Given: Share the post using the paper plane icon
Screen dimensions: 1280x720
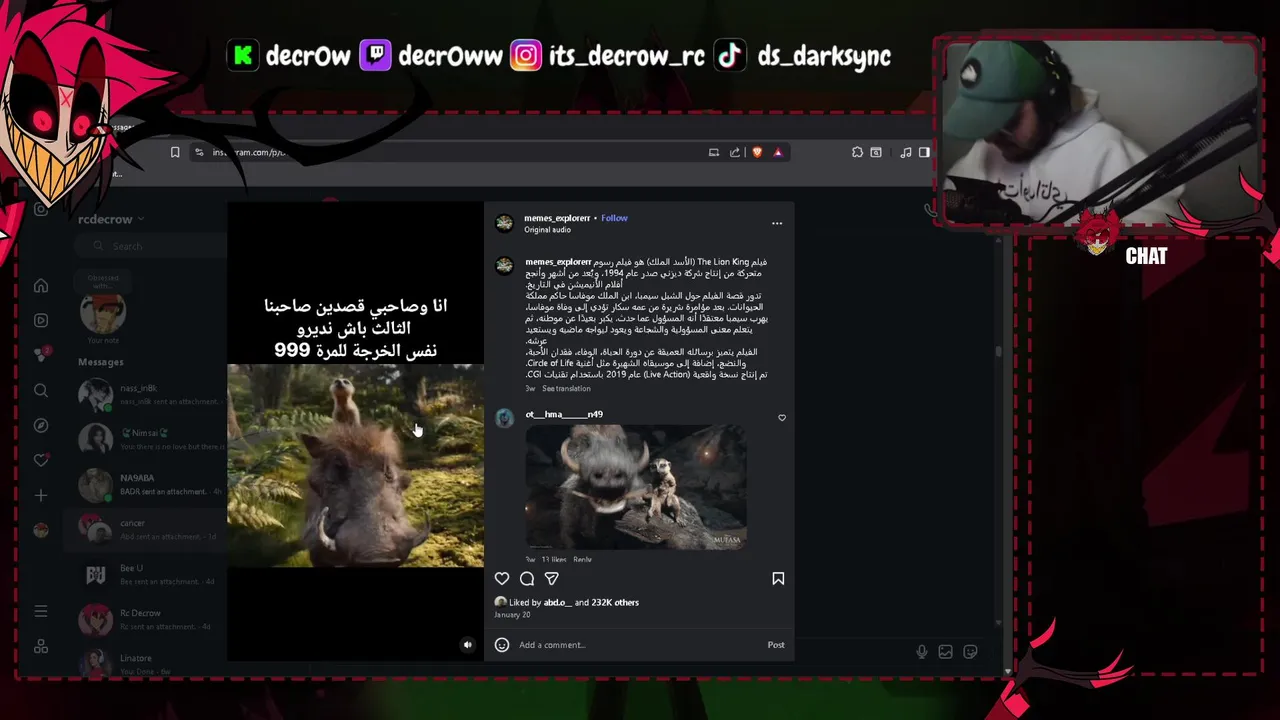Looking at the screenshot, I should click(551, 578).
